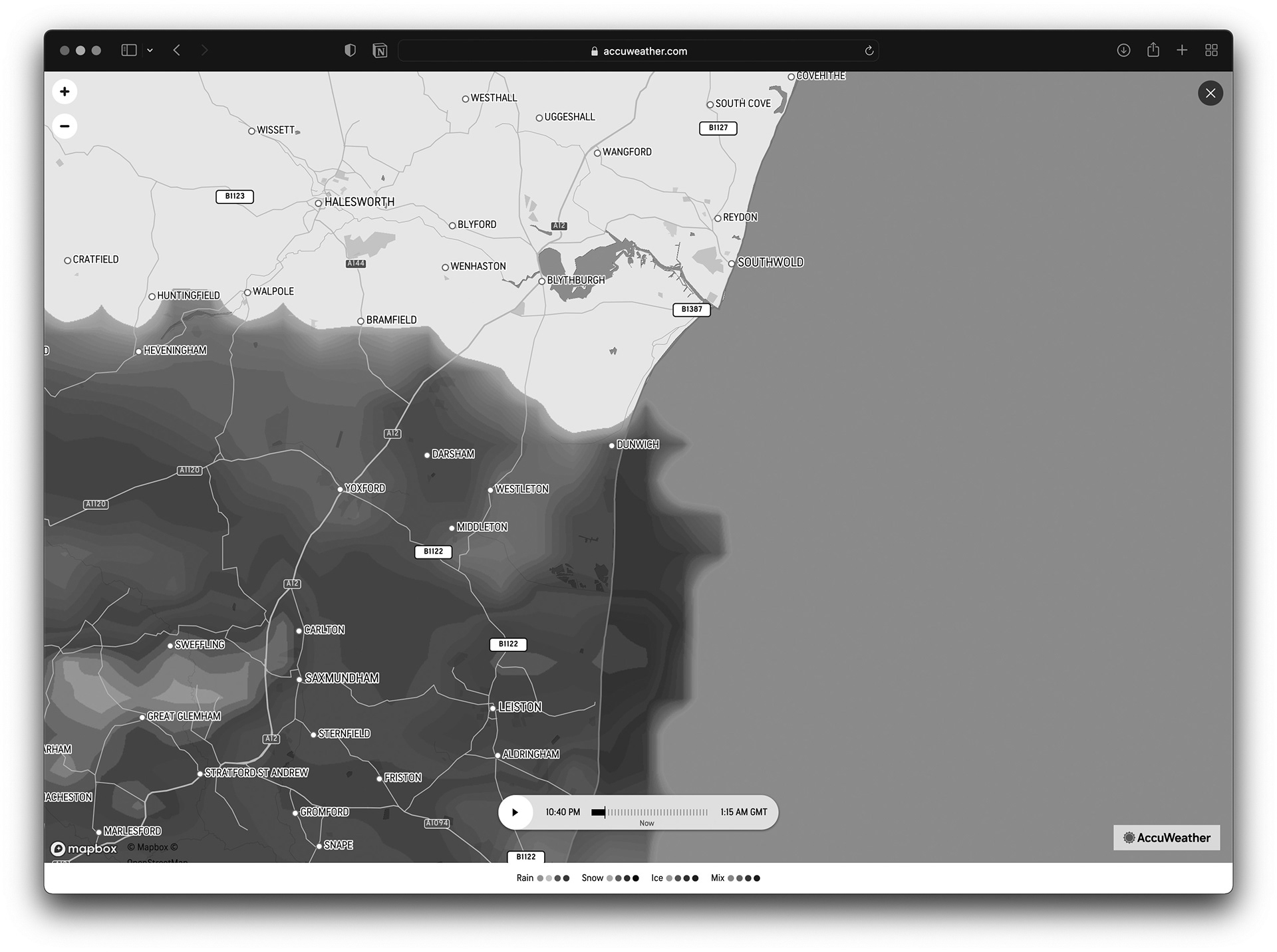Click Reydon village label

click(x=740, y=217)
